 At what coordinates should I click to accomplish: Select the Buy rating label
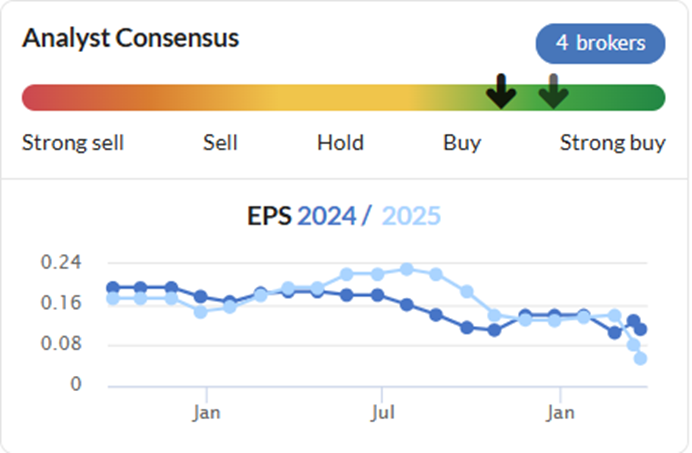pos(462,143)
